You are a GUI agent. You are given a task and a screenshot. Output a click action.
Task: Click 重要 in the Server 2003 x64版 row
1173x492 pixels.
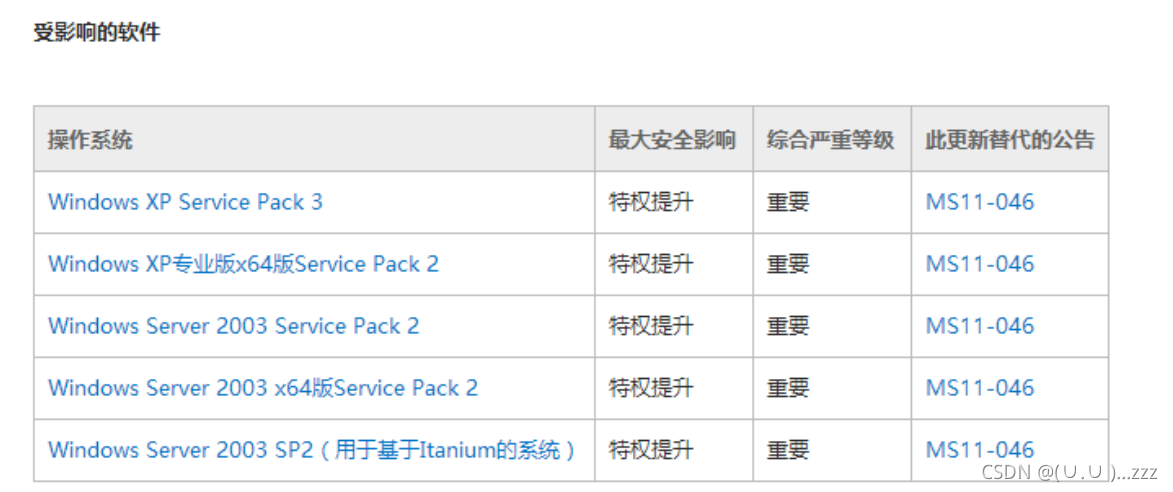[x=788, y=388]
